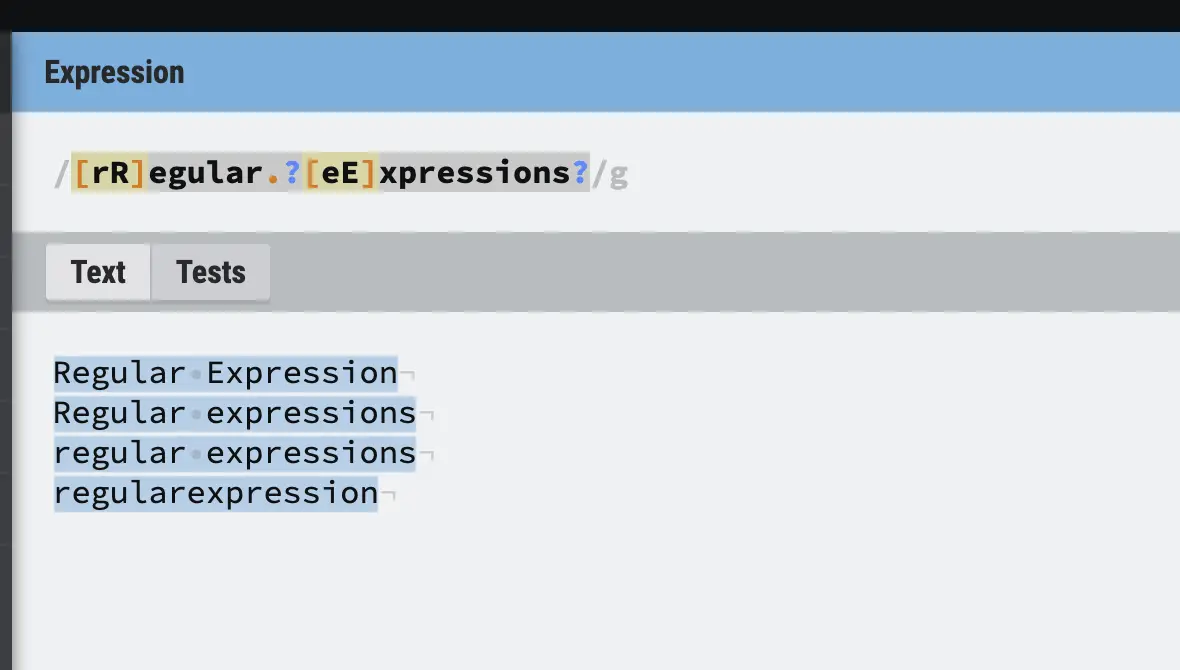Image resolution: width=1180 pixels, height=670 pixels.
Task: Place cursor in 'egular' literal of expression
Action: [205, 172]
